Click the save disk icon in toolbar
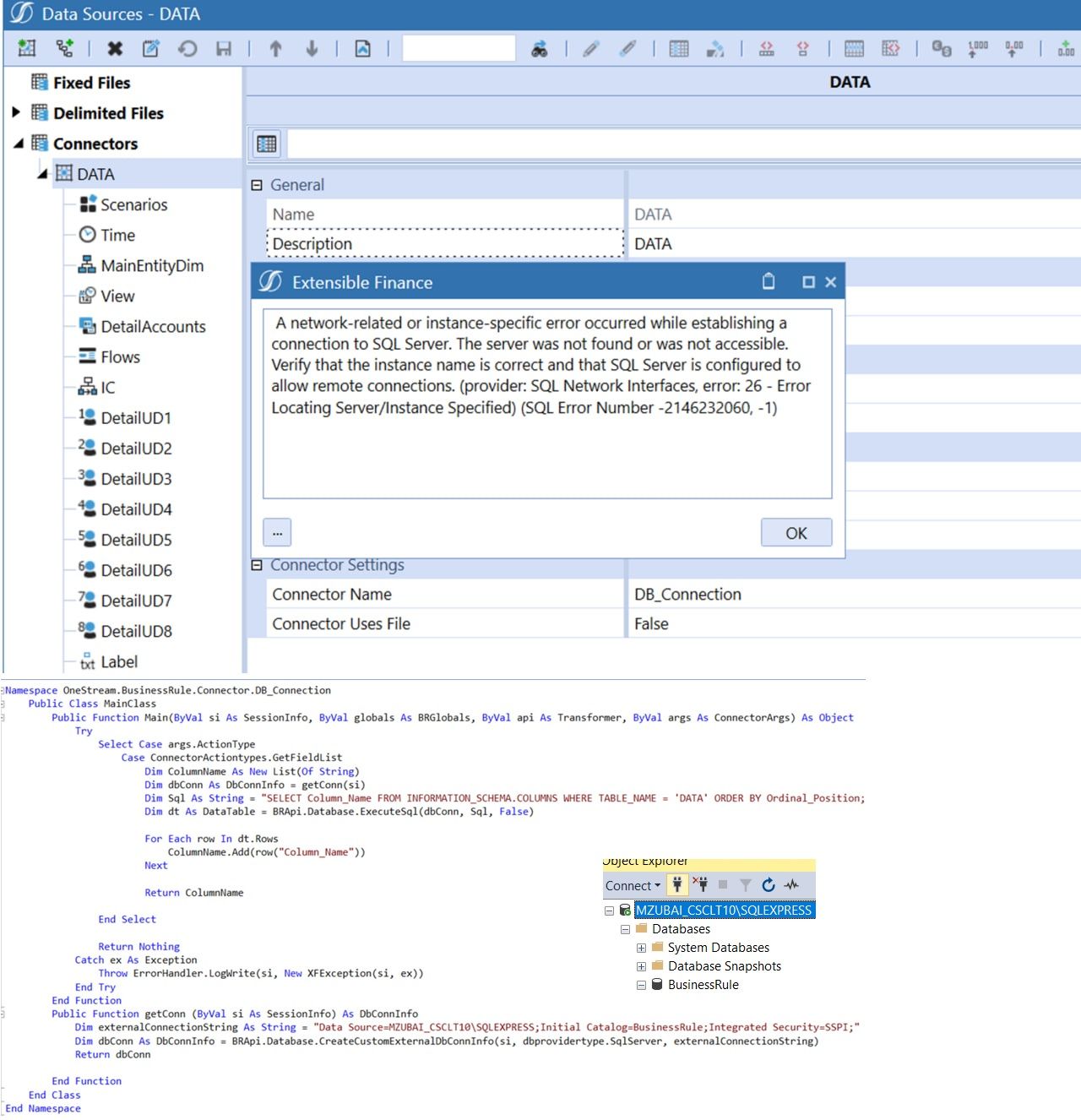Image resolution: width=1081 pixels, height=1120 pixels. point(224,49)
